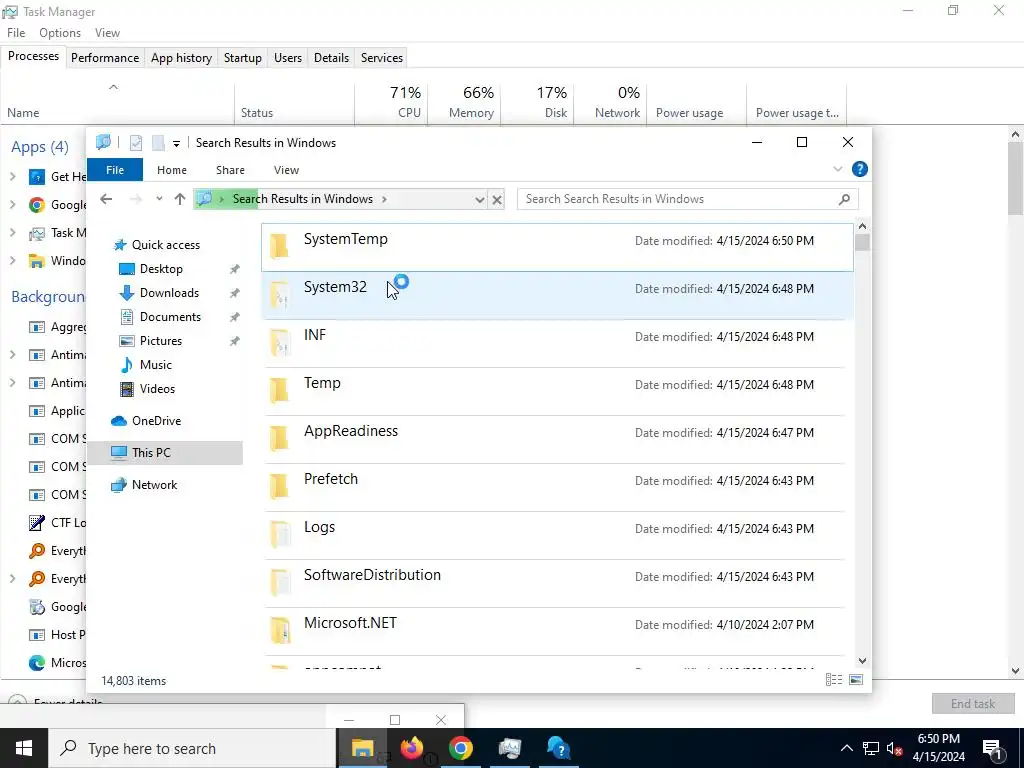Select the System32 folder icon
Viewport: 1024px width, 768px height.
(280, 295)
